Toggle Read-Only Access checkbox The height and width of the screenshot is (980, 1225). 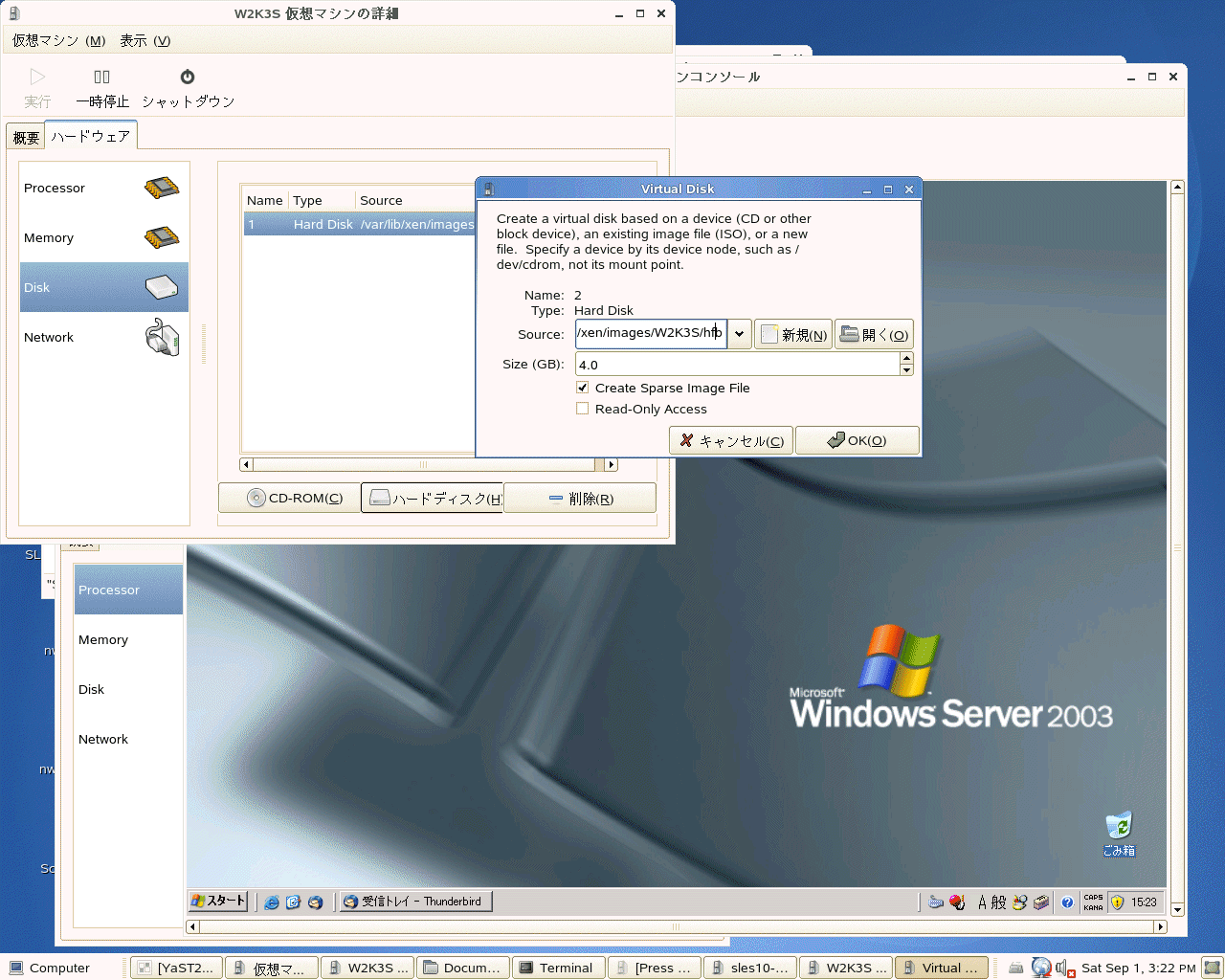[x=582, y=409]
